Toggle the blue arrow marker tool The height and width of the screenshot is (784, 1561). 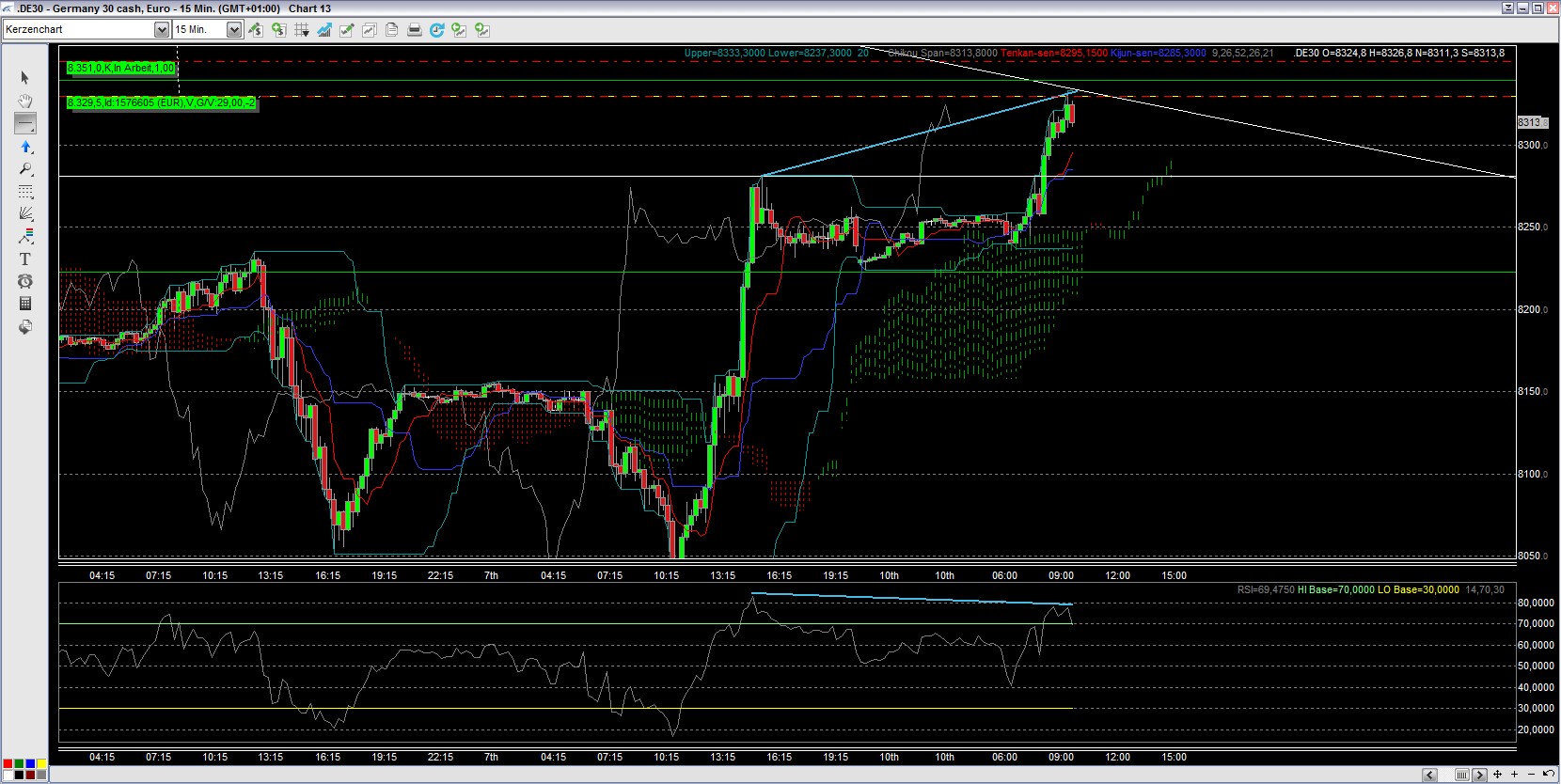(25, 147)
